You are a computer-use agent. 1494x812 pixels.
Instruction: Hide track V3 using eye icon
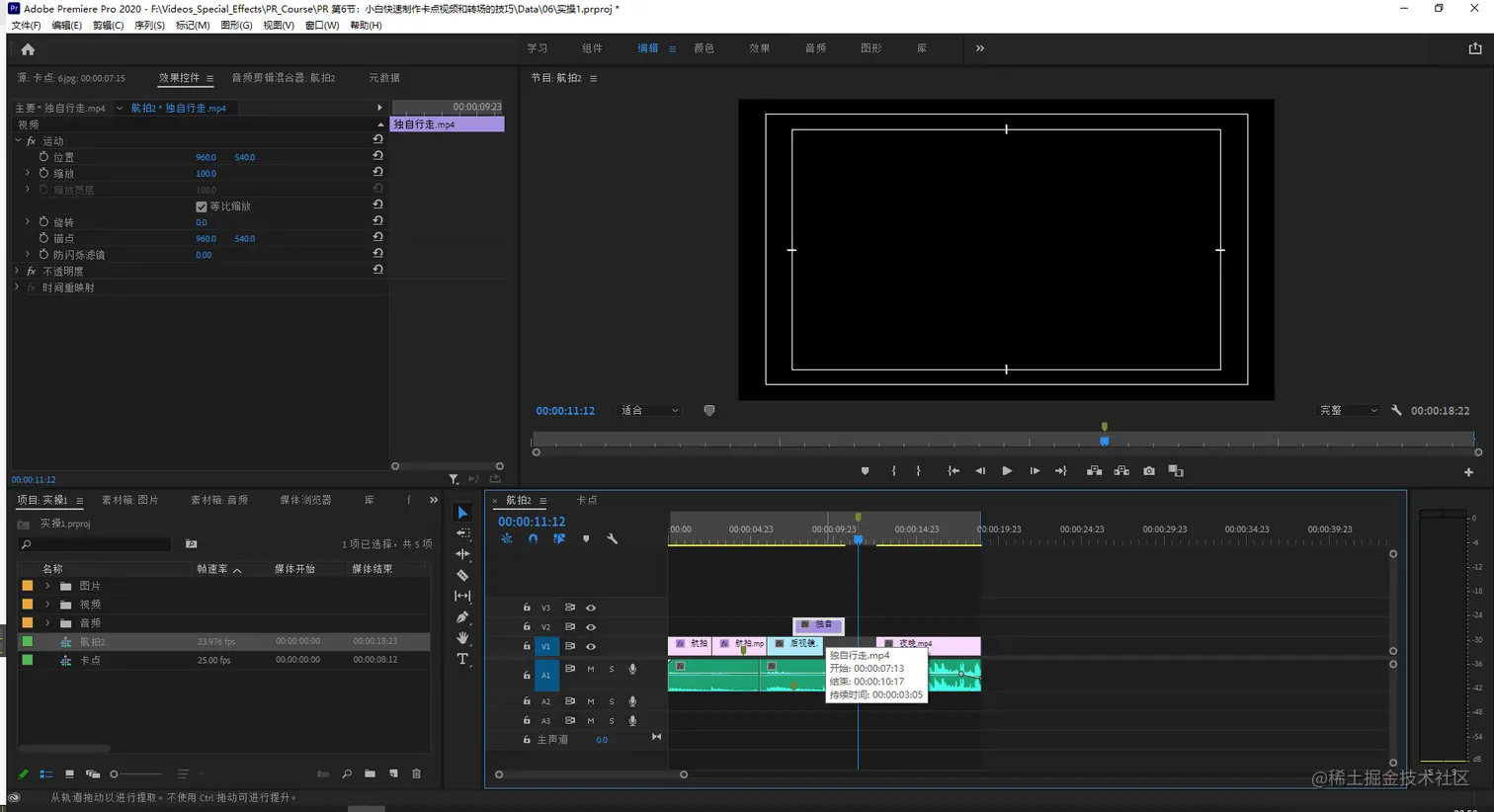591,608
